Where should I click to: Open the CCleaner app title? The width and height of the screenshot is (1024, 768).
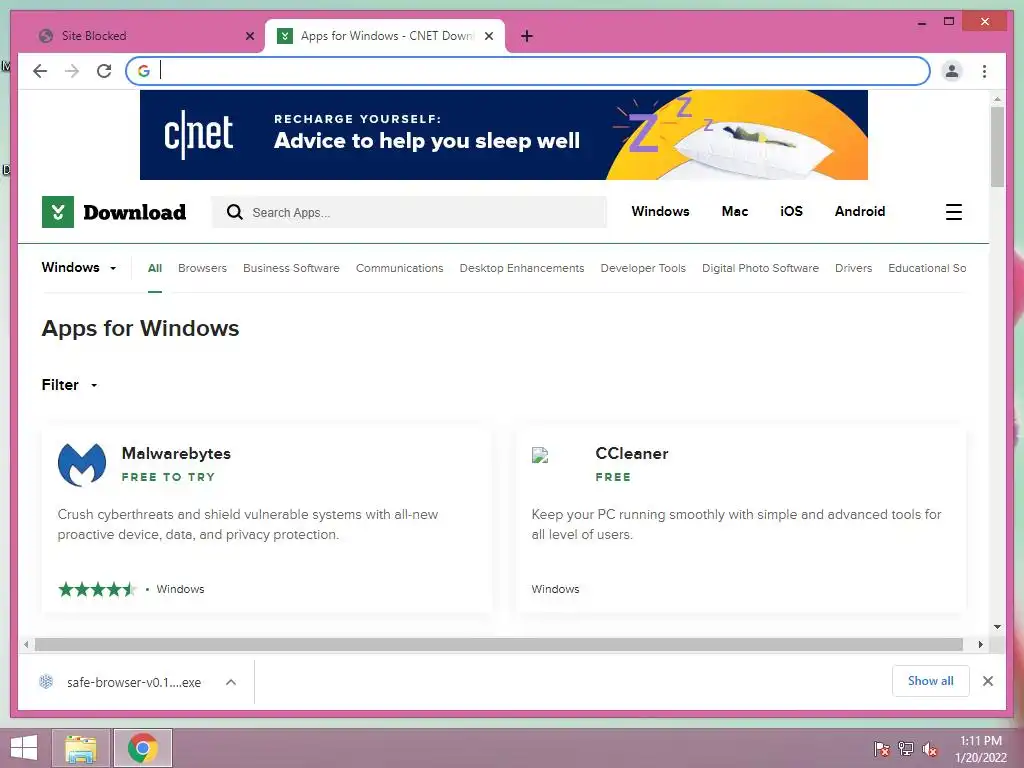click(632, 453)
